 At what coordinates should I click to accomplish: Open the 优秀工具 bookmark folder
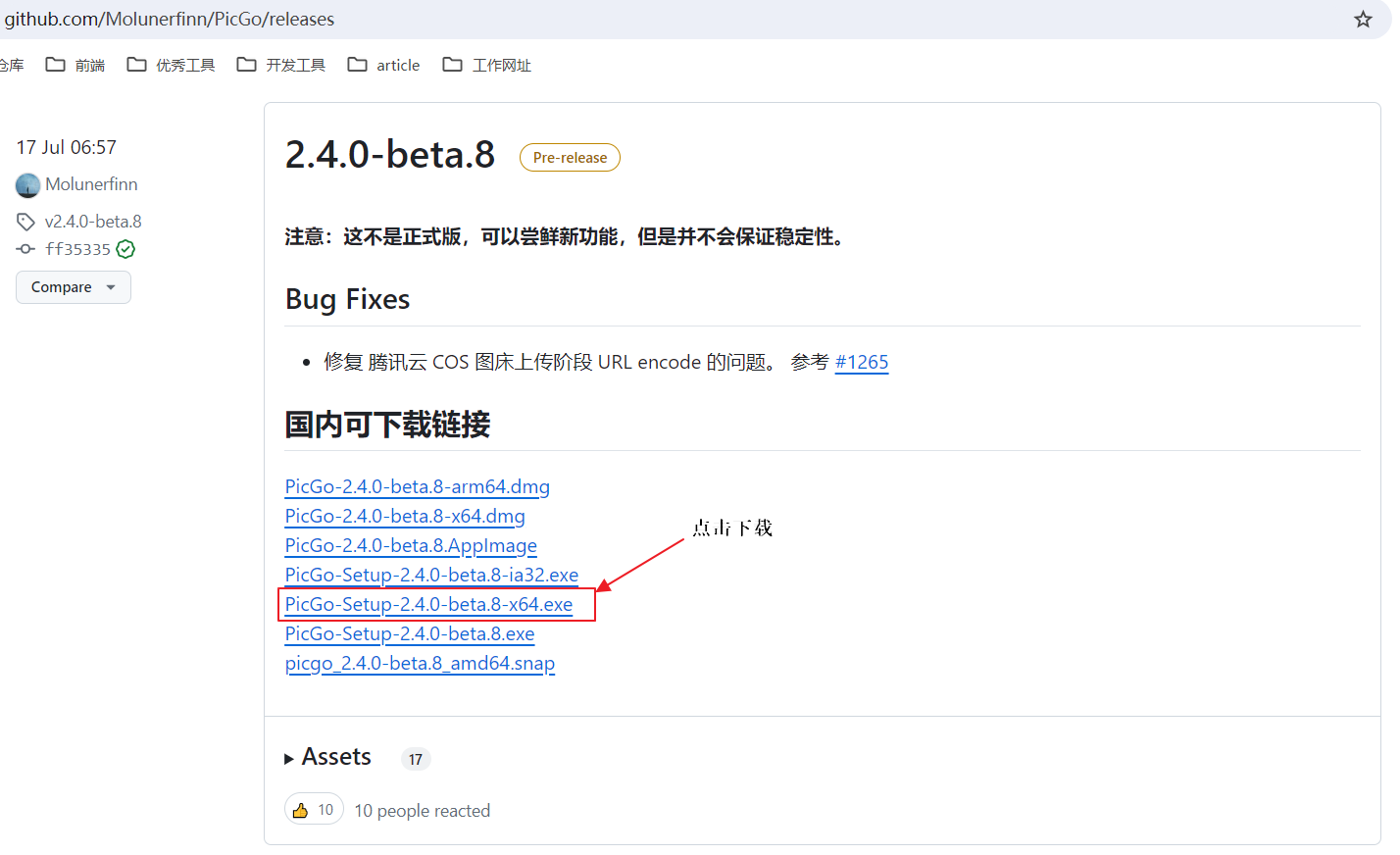pyautogui.click(x=172, y=65)
